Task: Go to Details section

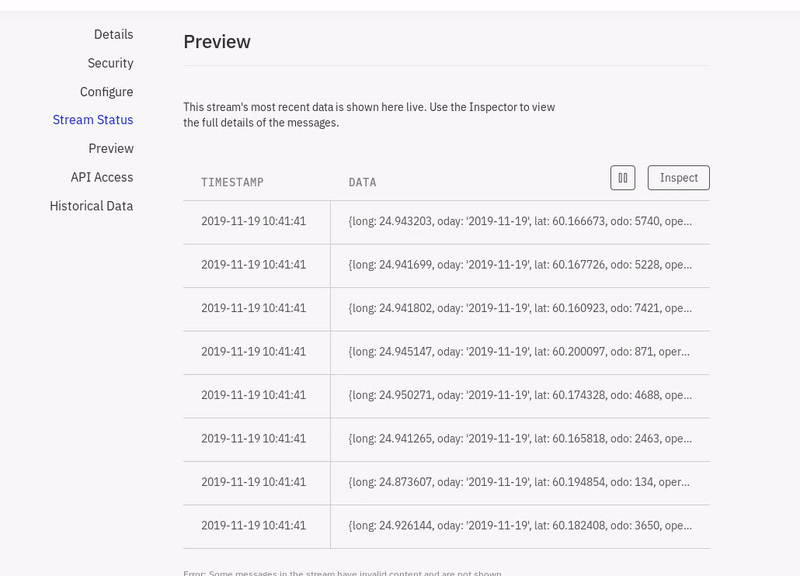Action: pos(113,34)
